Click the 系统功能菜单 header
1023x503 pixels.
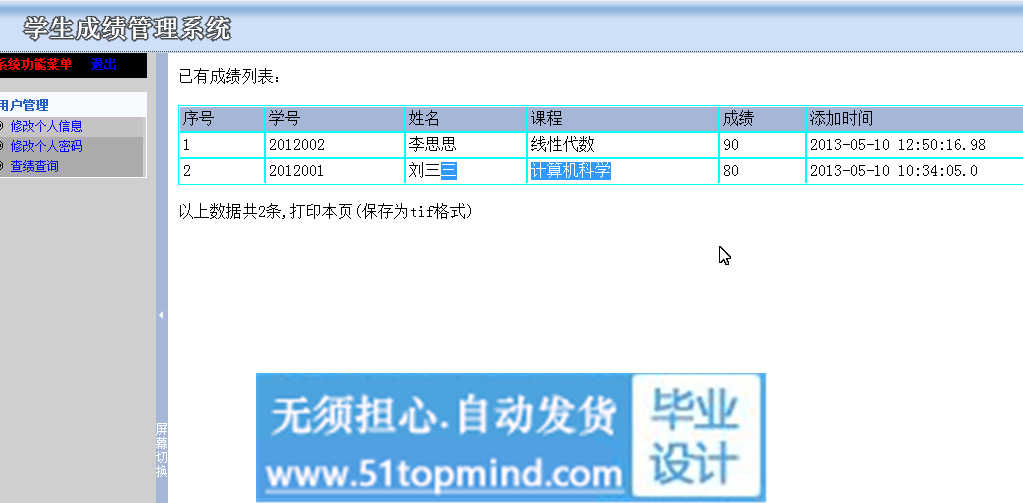(36, 64)
